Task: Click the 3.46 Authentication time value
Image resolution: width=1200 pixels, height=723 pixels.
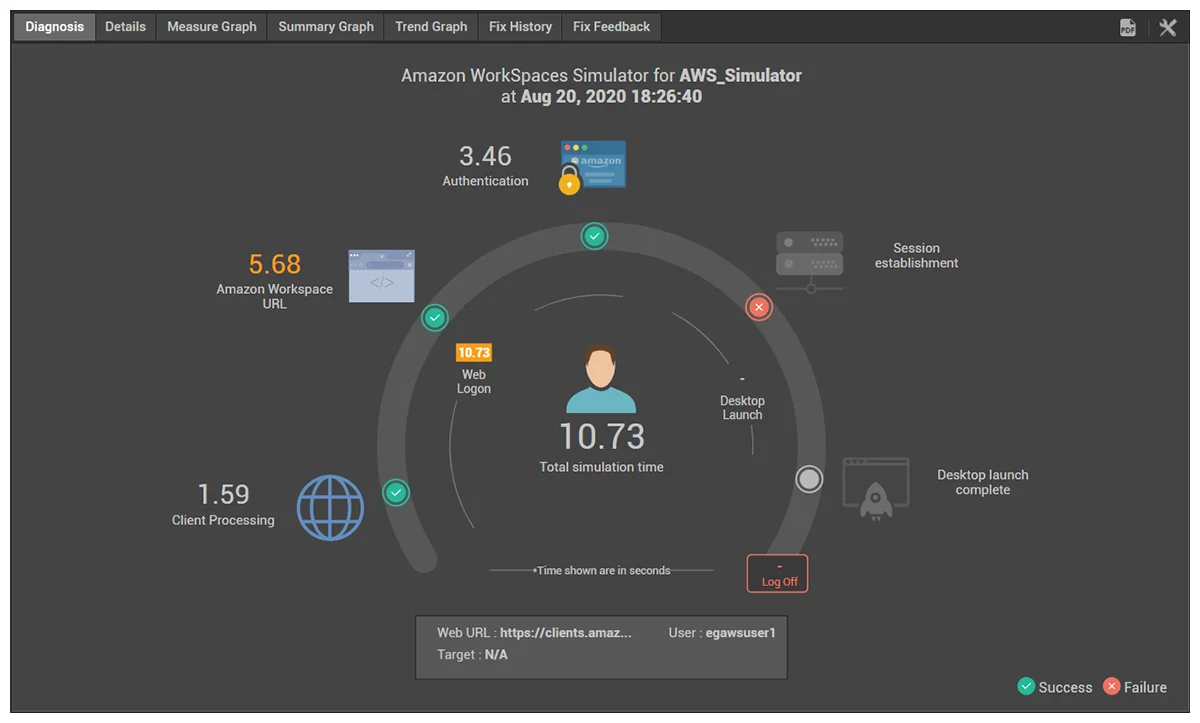Action: pyautogui.click(x=485, y=156)
